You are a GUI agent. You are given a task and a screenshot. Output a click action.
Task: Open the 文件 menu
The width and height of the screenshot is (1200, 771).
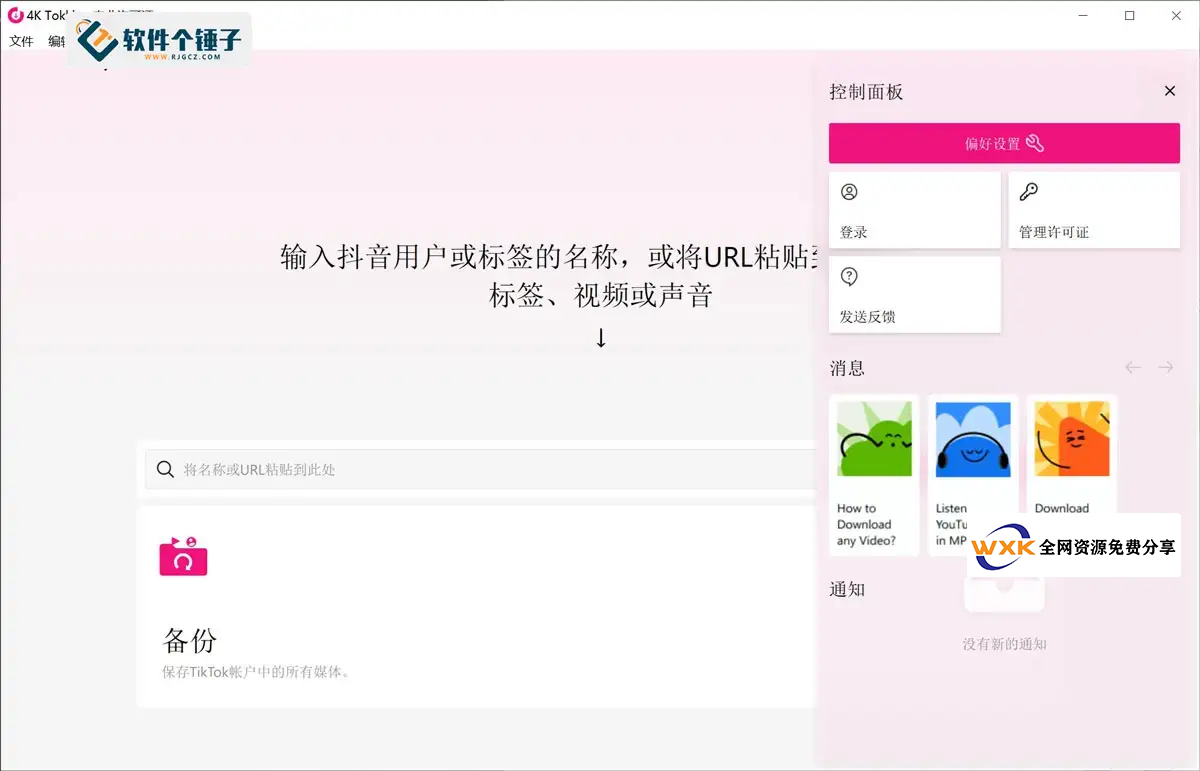[x=21, y=41]
